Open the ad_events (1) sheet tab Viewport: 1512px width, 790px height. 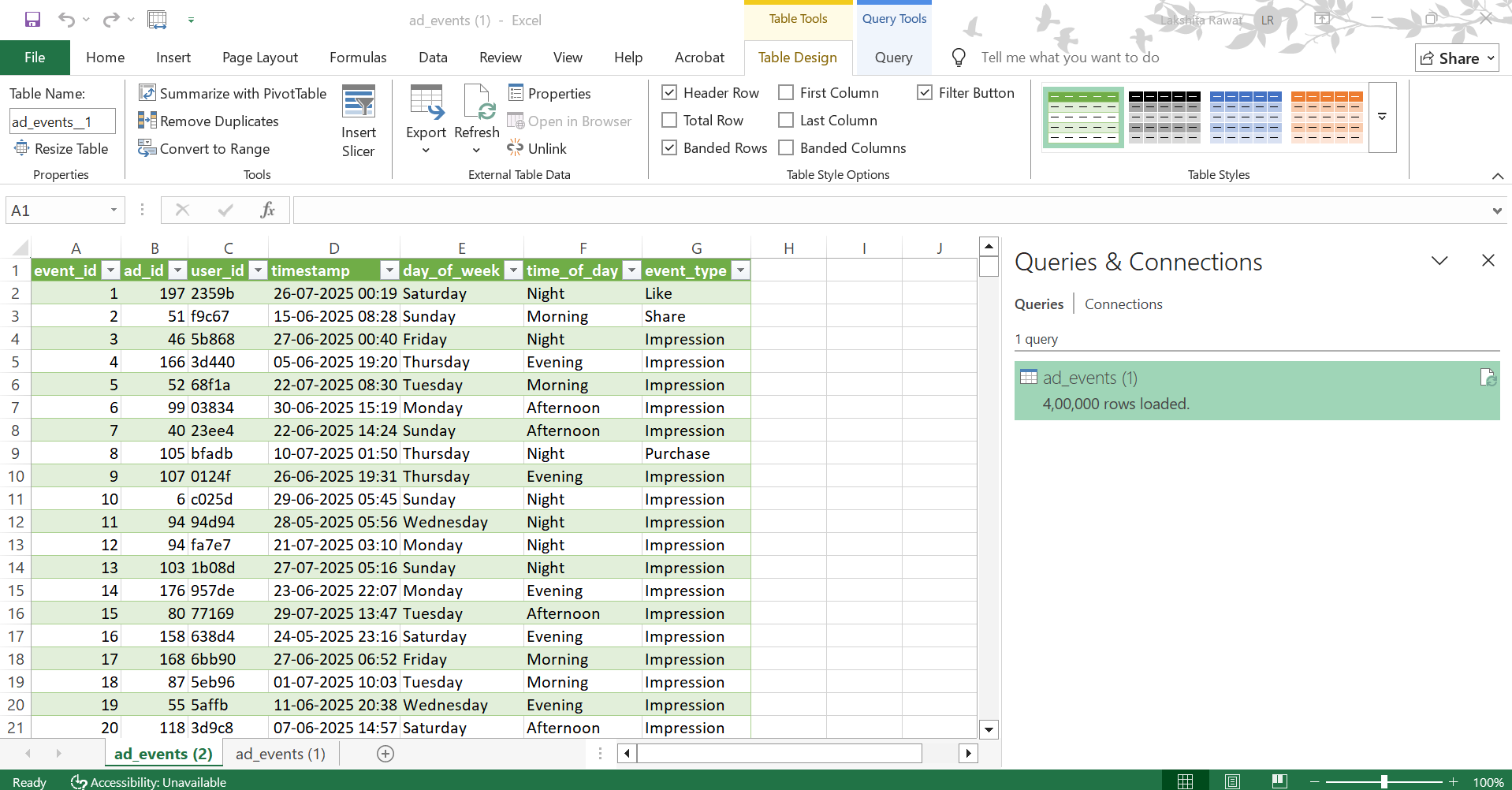tap(281, 754)
